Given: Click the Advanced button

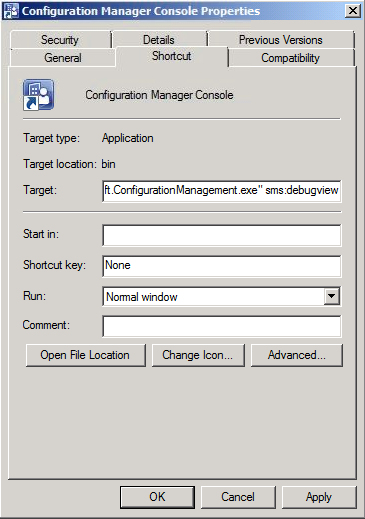Looking at the screenshot, I should tap(297, 355).
